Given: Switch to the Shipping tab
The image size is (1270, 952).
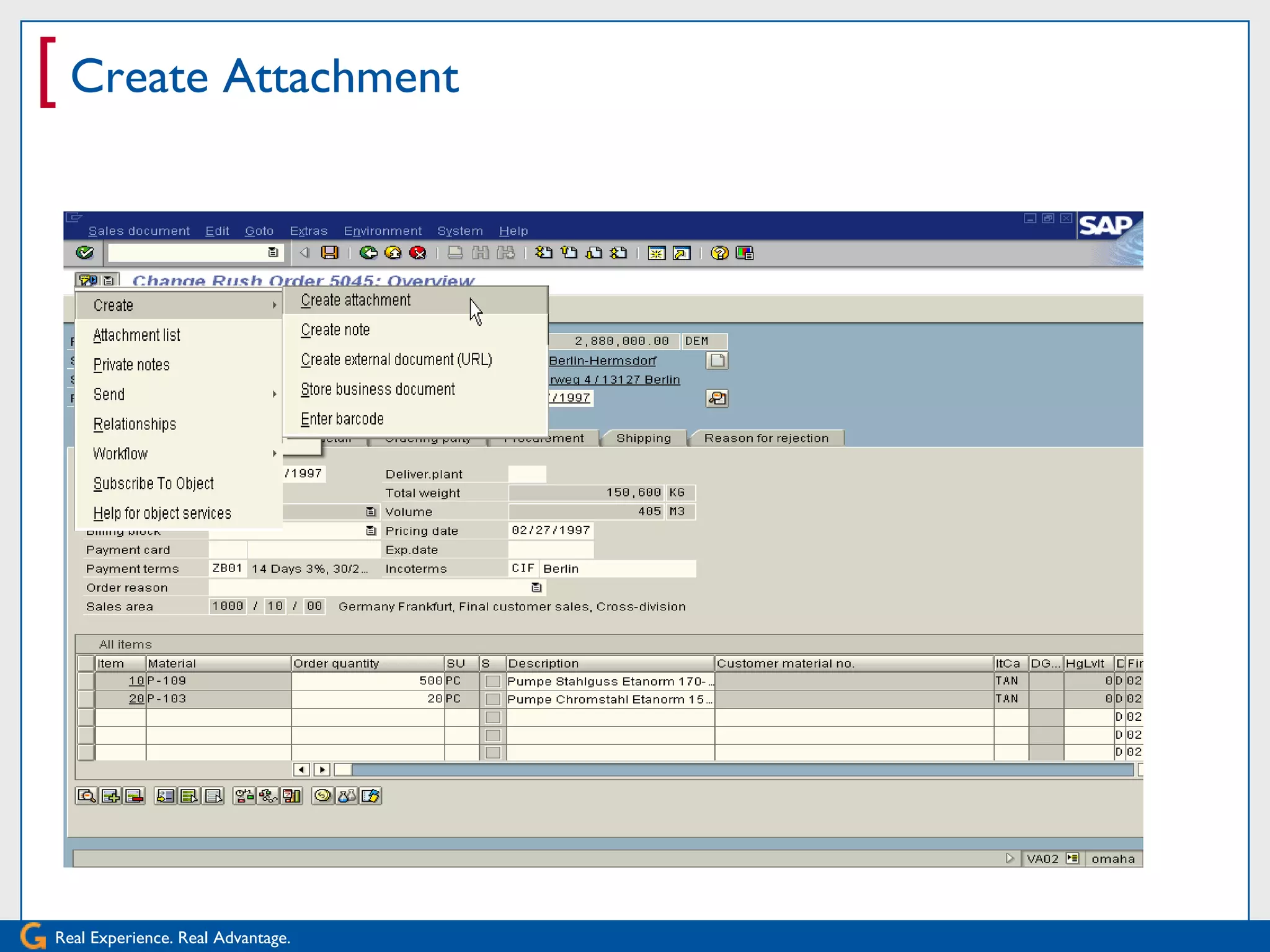Looking at the screenshot, I should (644, 438).
